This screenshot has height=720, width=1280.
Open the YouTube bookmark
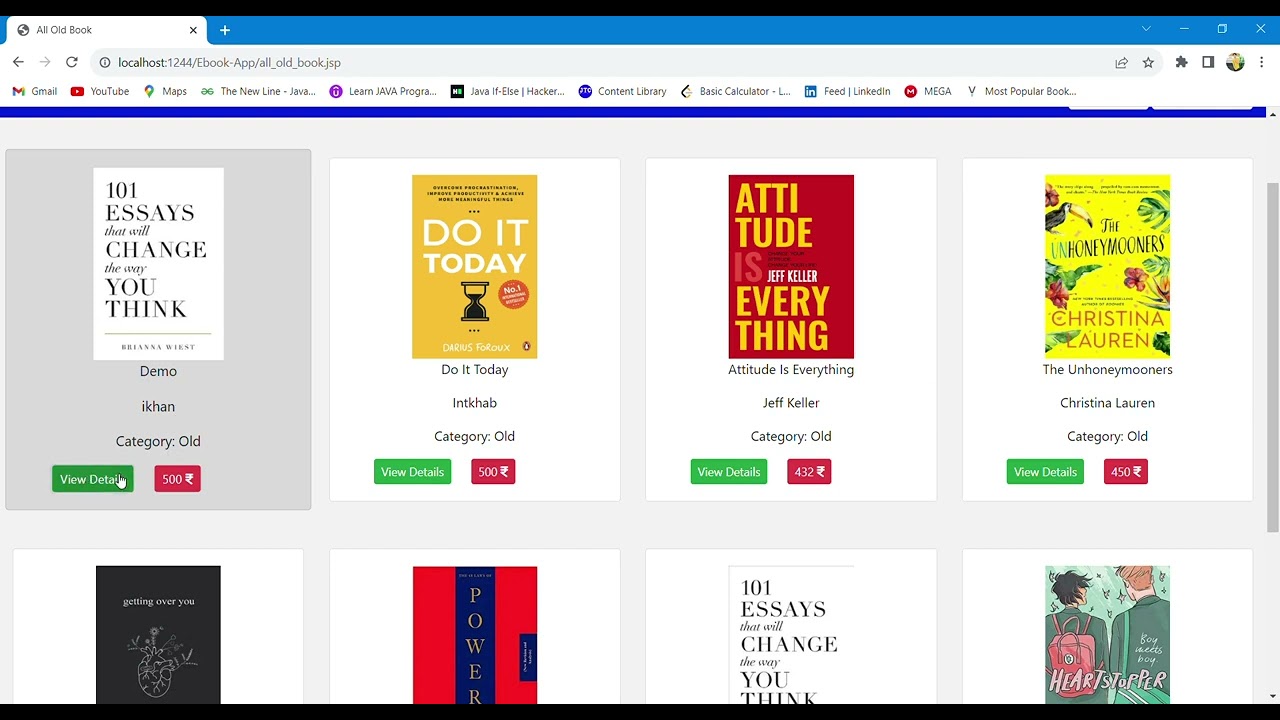tap(100, 91)
